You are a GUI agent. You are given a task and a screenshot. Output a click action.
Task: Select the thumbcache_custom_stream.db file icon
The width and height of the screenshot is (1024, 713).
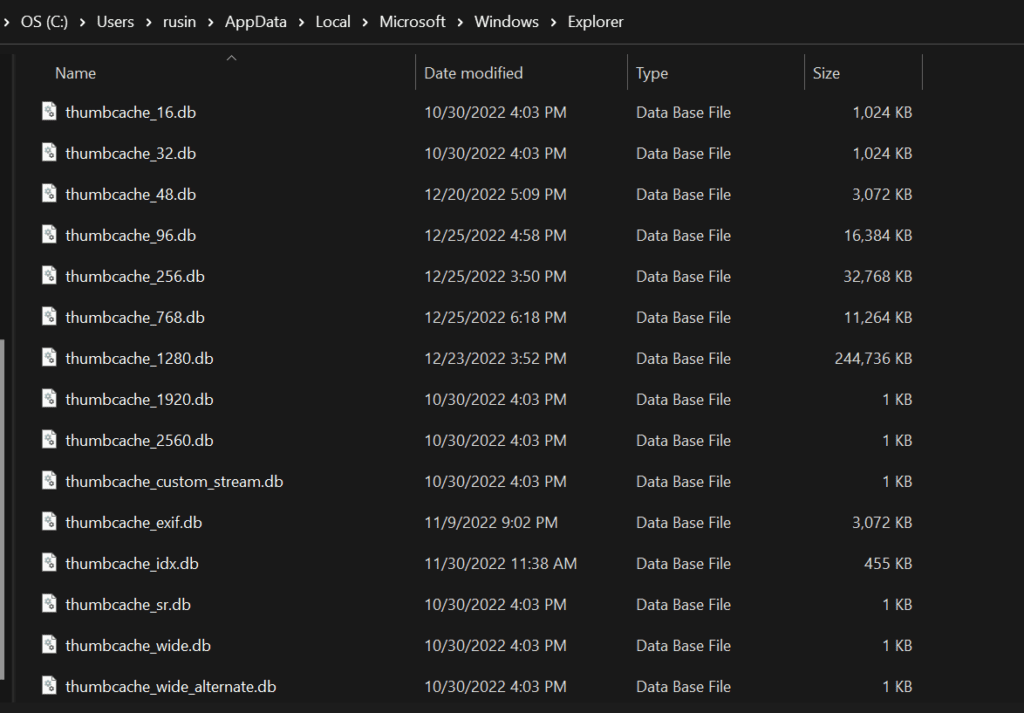pyautogui.click(x=50, y=481)
